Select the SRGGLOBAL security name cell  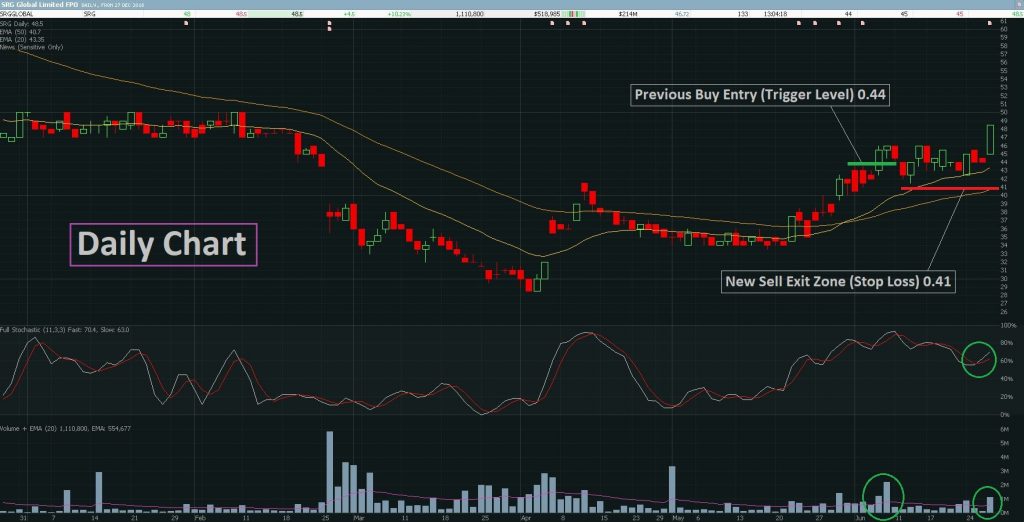(x=16, y=13)
